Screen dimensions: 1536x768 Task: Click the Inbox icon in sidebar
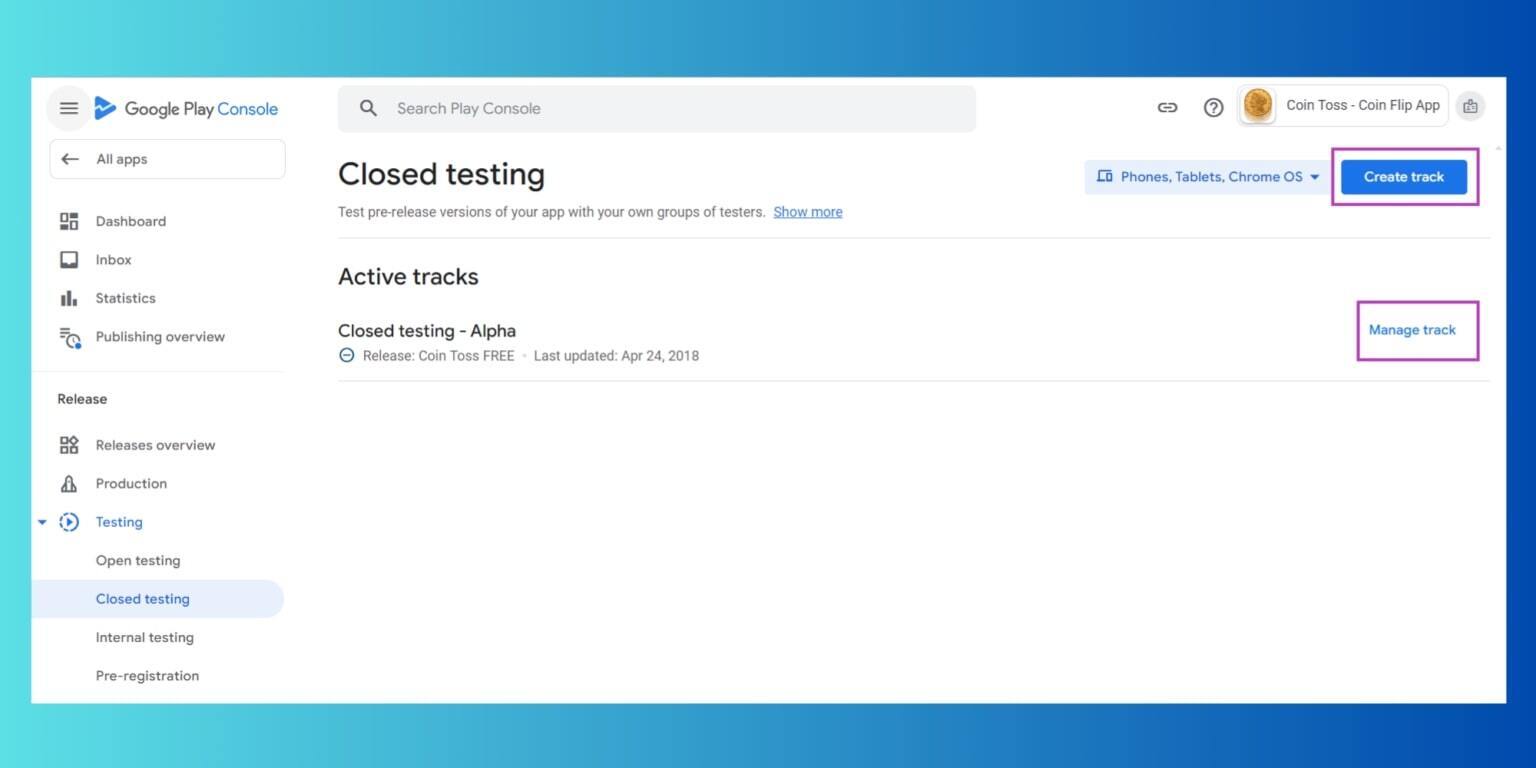[x=69, y=260]
